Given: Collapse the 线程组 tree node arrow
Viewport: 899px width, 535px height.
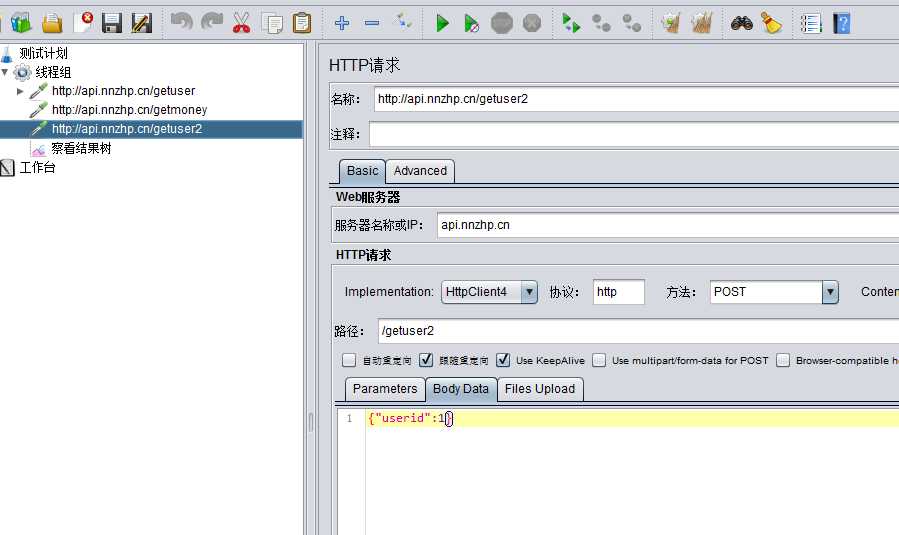Looking at the screenshot, I should (5, 72).
